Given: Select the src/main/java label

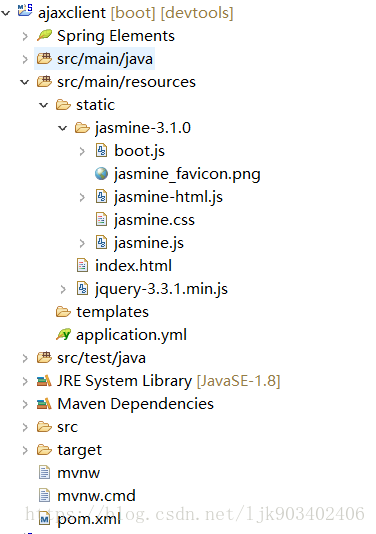Looking at the screenshot, I should coord(105,59).
